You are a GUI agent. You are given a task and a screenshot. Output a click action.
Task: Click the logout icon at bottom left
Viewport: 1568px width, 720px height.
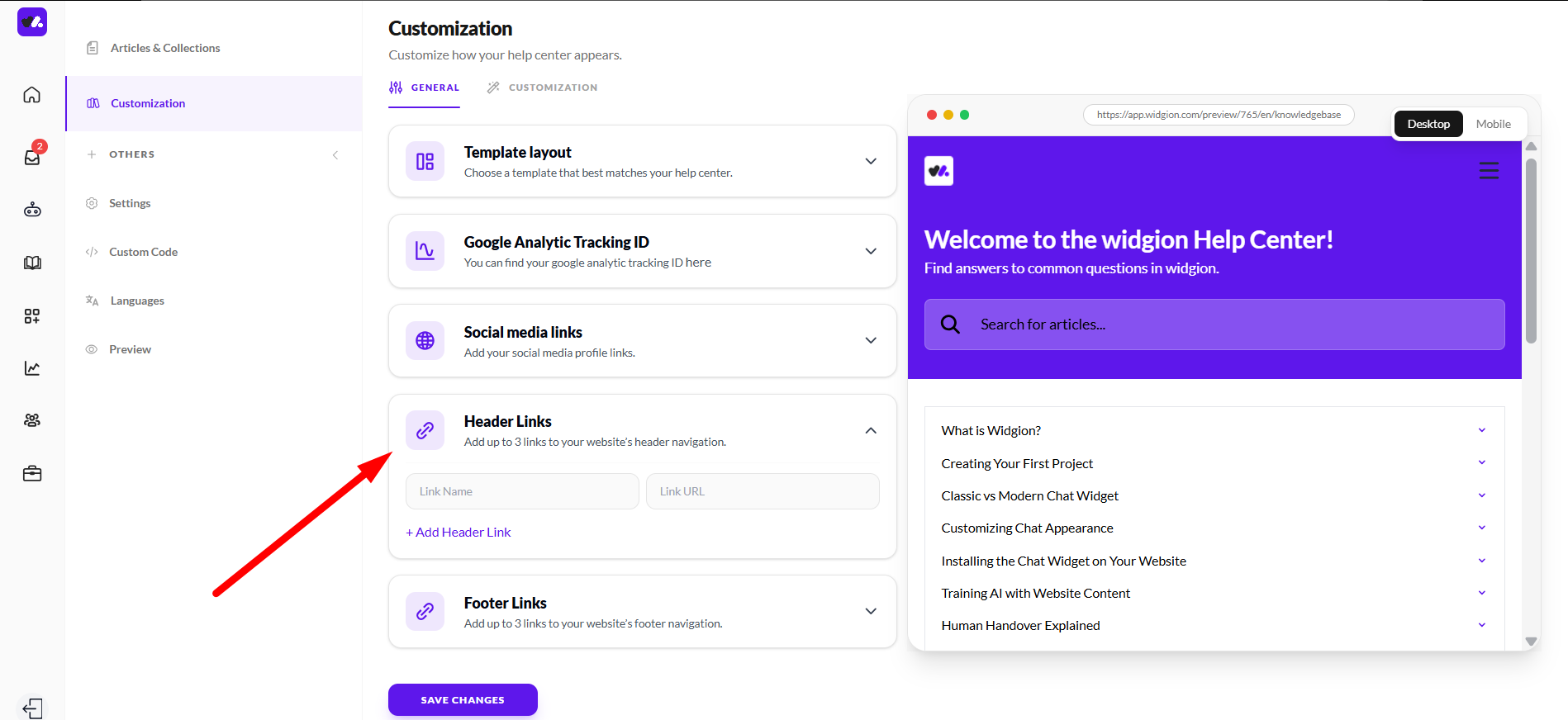click(x=32, y=708)
